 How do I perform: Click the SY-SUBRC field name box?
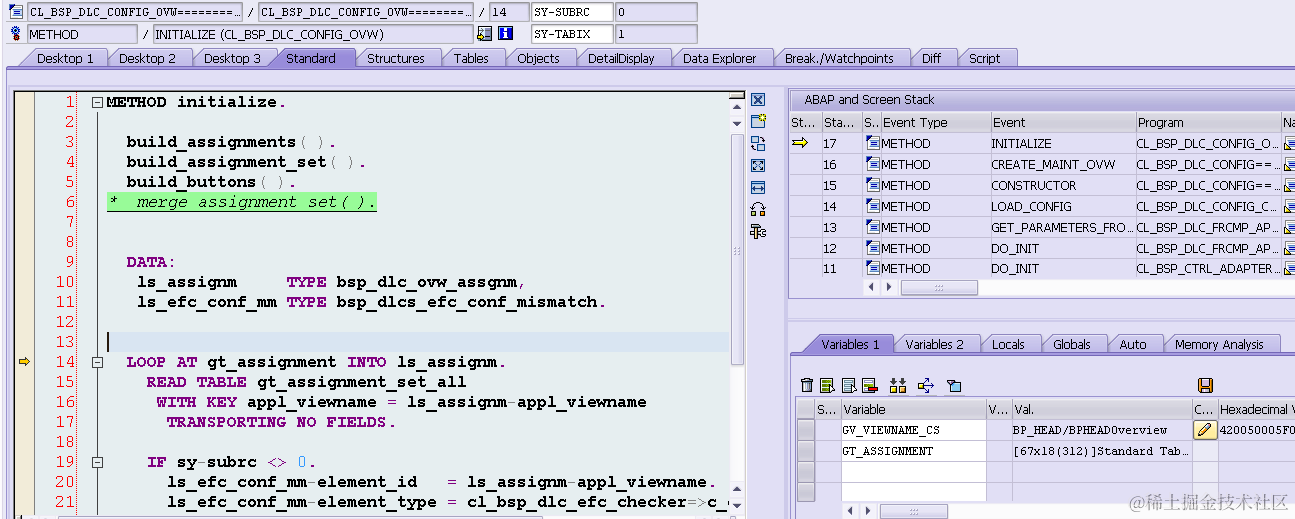pos(571,12)
